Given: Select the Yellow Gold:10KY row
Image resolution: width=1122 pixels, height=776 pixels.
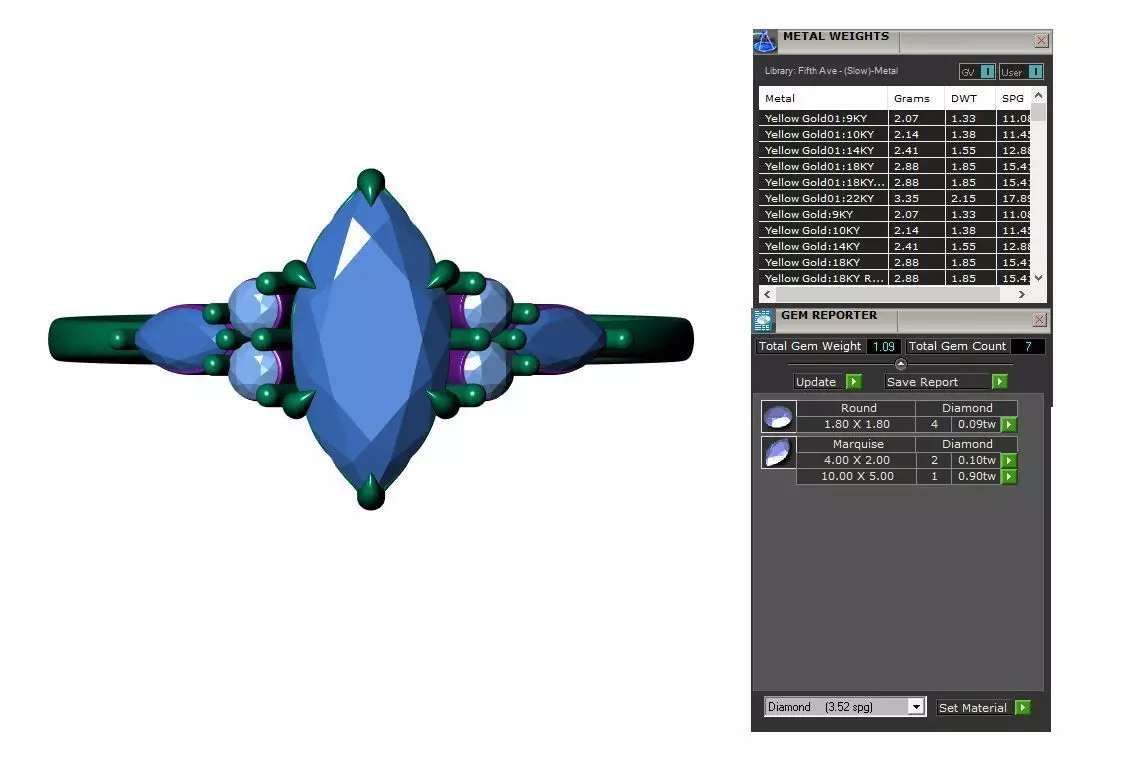Looking at the screenshot, I should click(x=894, y=231).
